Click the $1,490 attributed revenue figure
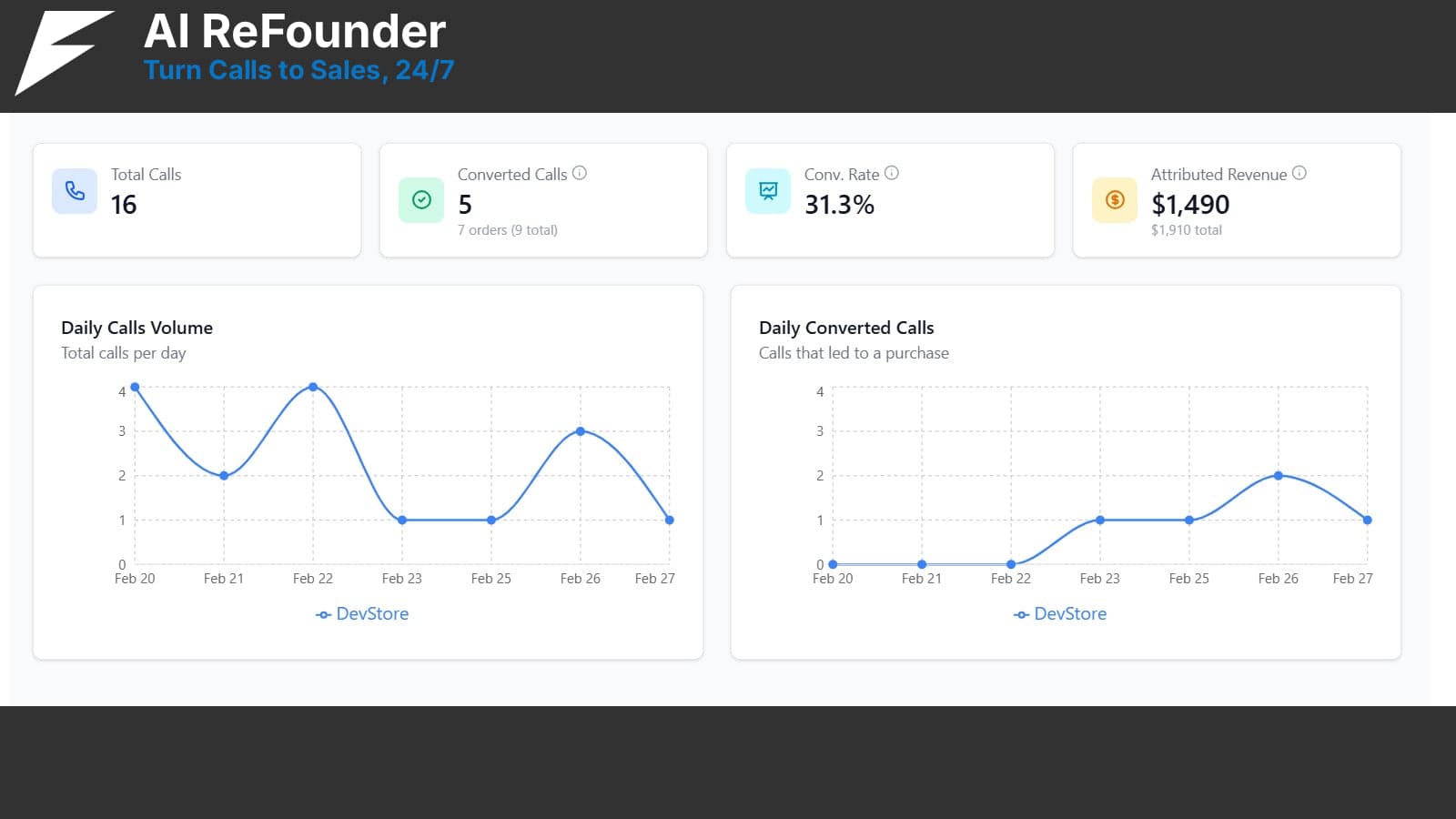Viewport: 1456px width, 819px height. tap(1190, 205)
